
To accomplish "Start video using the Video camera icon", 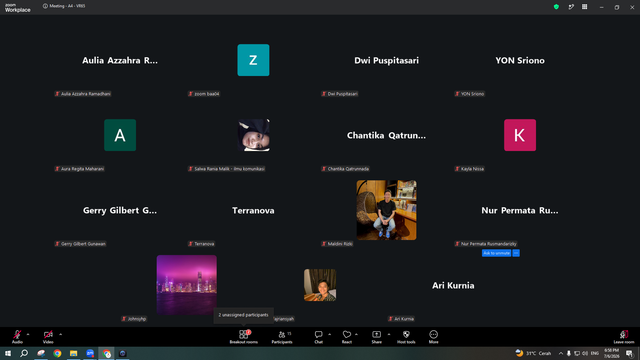I will click(48, 336).
